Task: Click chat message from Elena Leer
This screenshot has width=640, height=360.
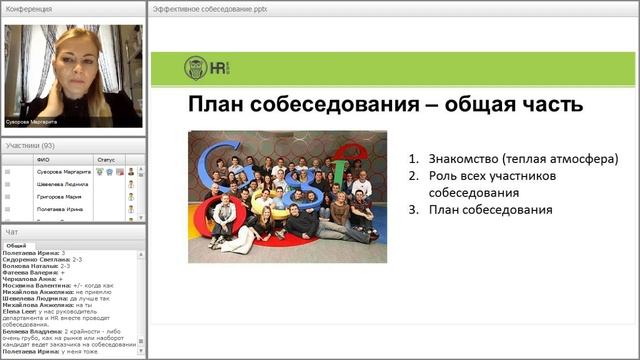Action: (56, 318)
